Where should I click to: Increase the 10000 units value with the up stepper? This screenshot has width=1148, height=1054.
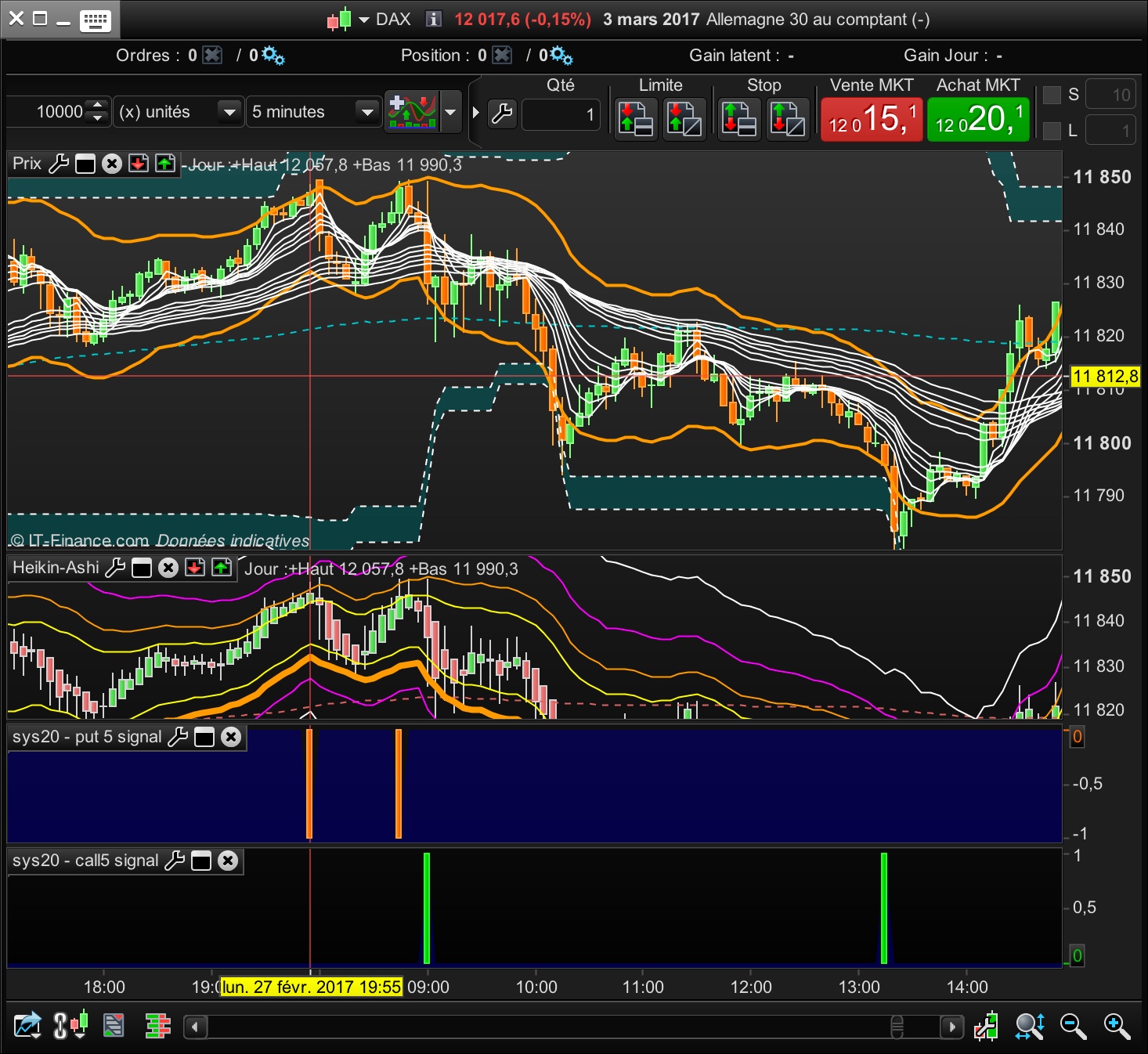click(97, 105)
